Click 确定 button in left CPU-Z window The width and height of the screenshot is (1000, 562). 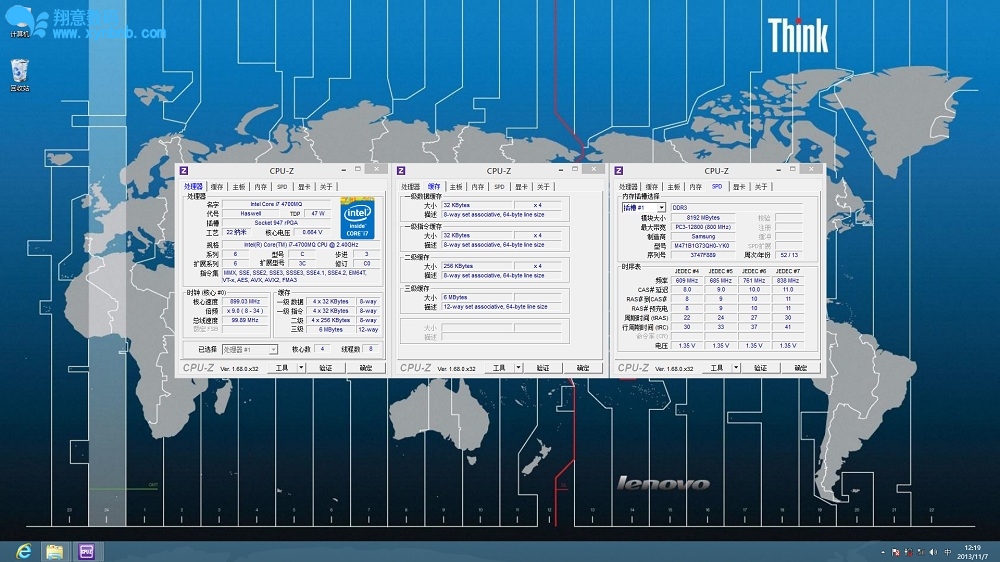click(x=366, y=368)
